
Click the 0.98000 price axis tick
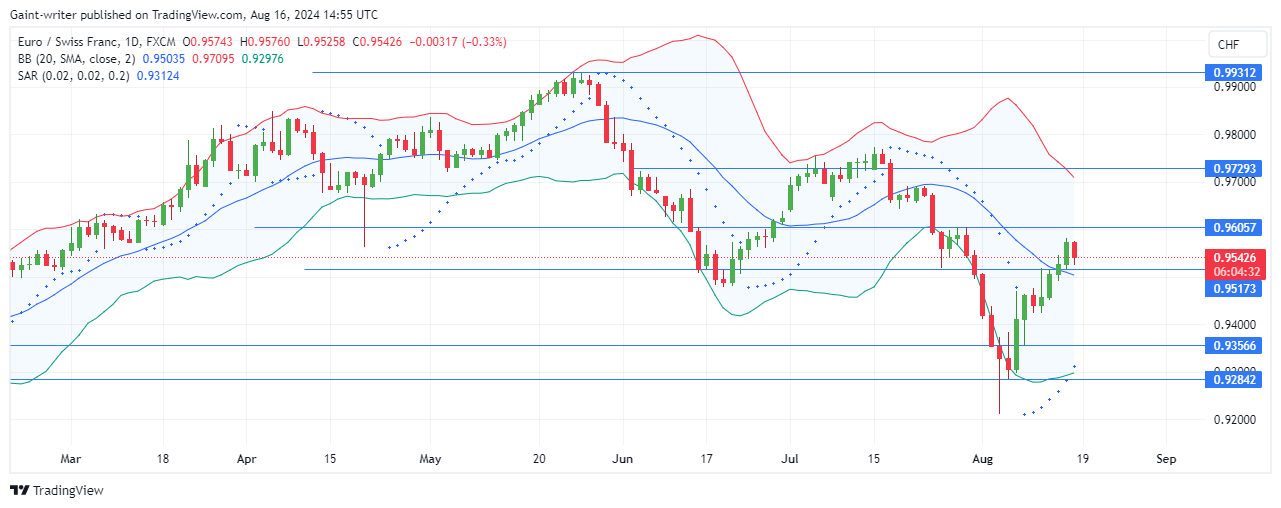click(x=1236, y=134)
